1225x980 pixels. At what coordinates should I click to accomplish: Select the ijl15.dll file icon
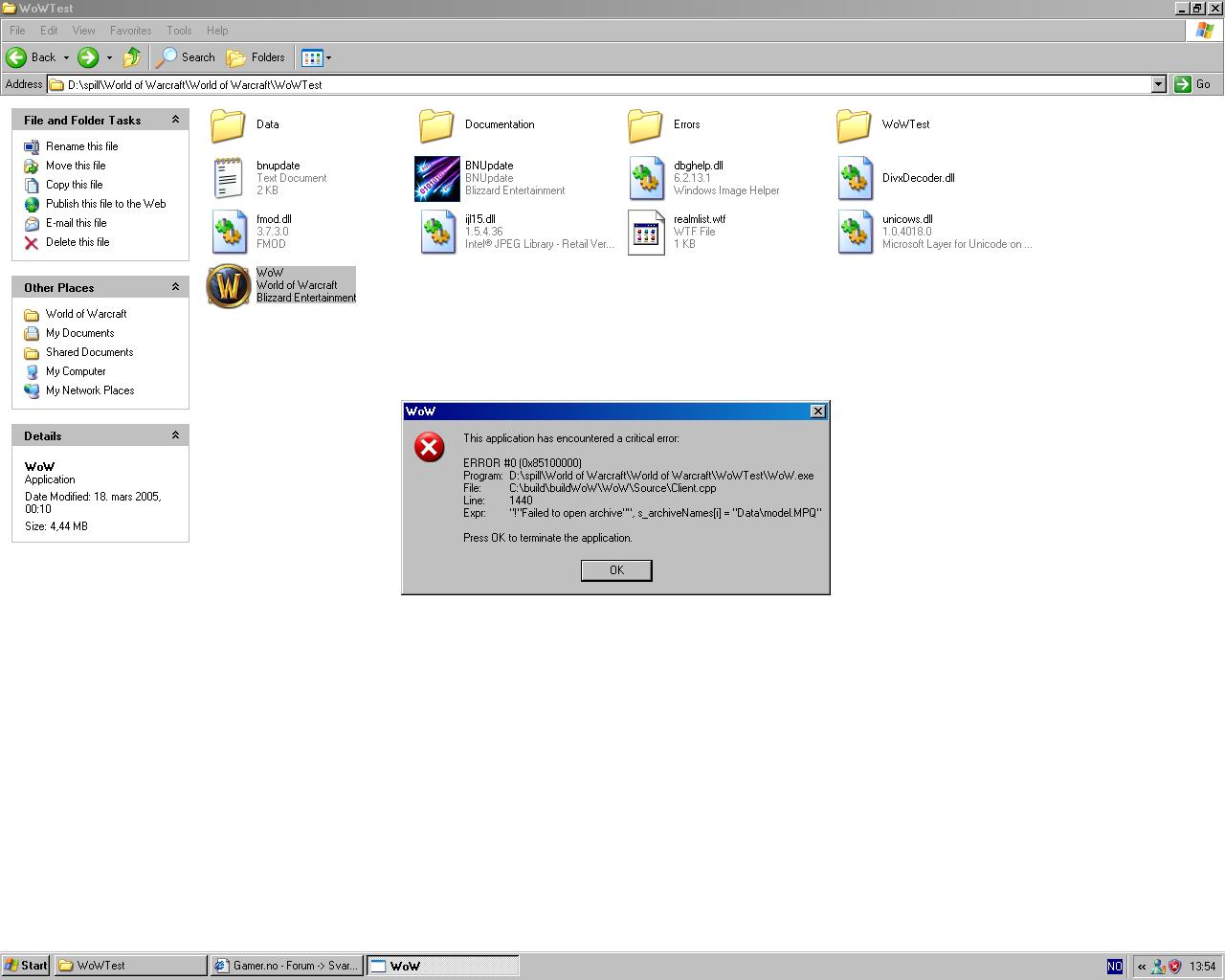(437, 232)
